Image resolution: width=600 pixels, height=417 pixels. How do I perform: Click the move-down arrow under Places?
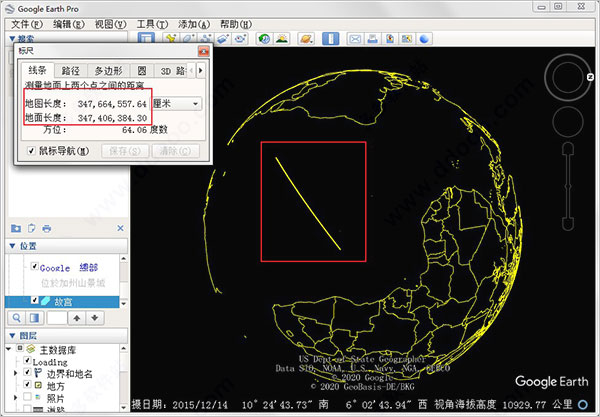[x=95, y=318]
